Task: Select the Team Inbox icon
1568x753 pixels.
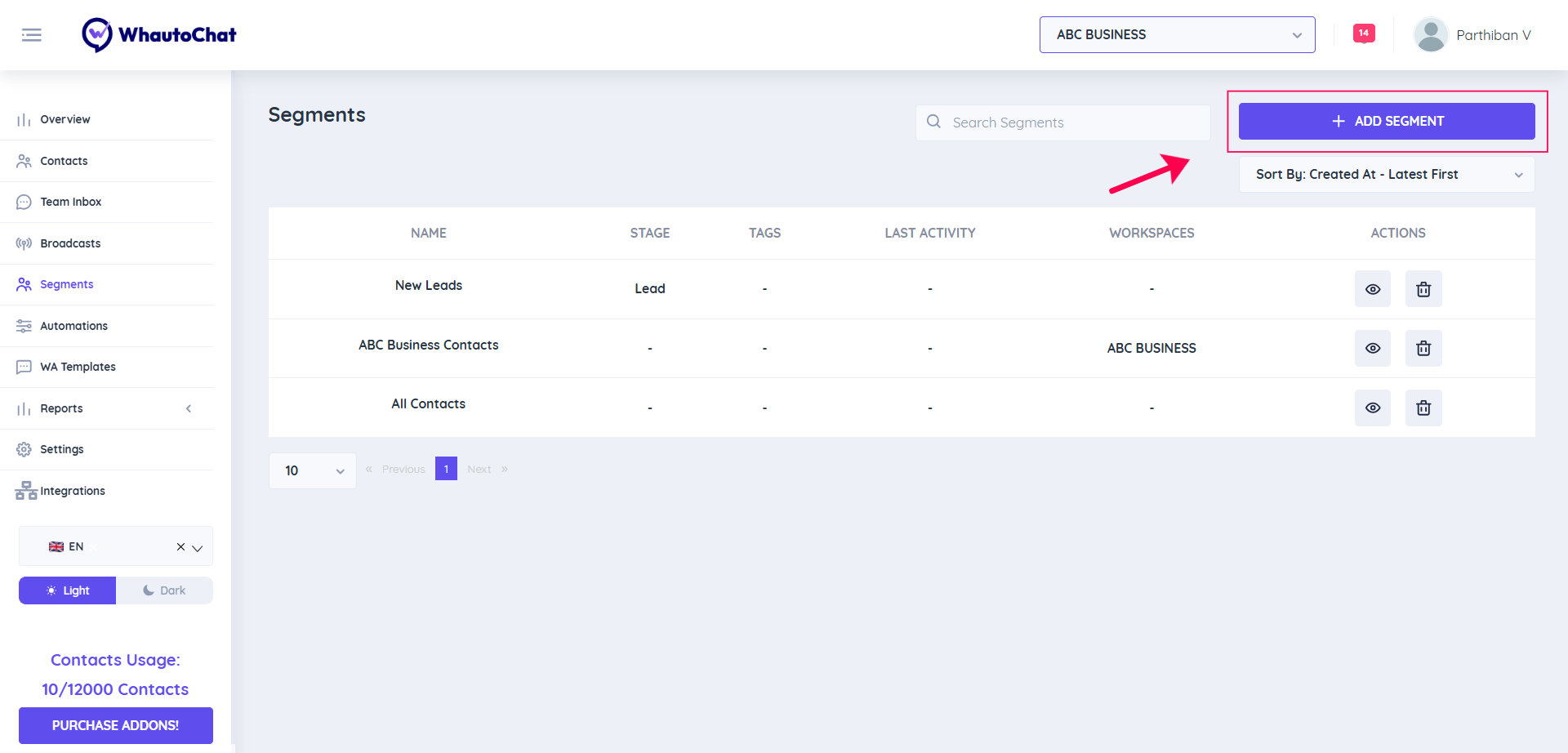Action: tap(24, 202)
